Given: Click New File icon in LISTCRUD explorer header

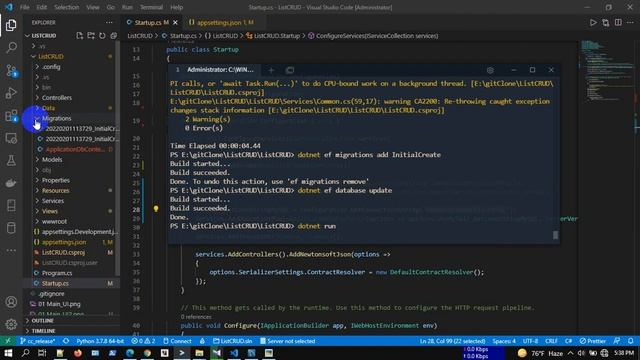Looking at the screenshot, I should [x=80, y=36].
